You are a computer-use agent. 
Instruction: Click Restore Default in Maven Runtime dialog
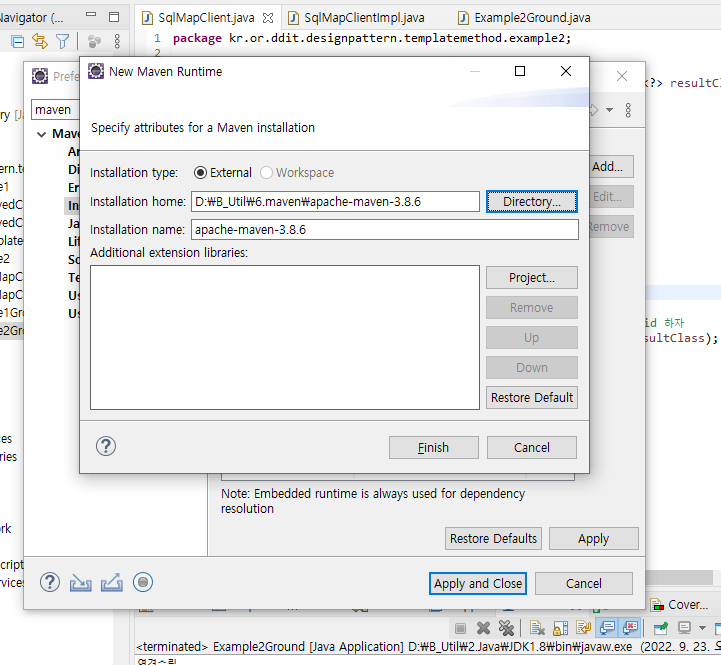coord(532,397)
